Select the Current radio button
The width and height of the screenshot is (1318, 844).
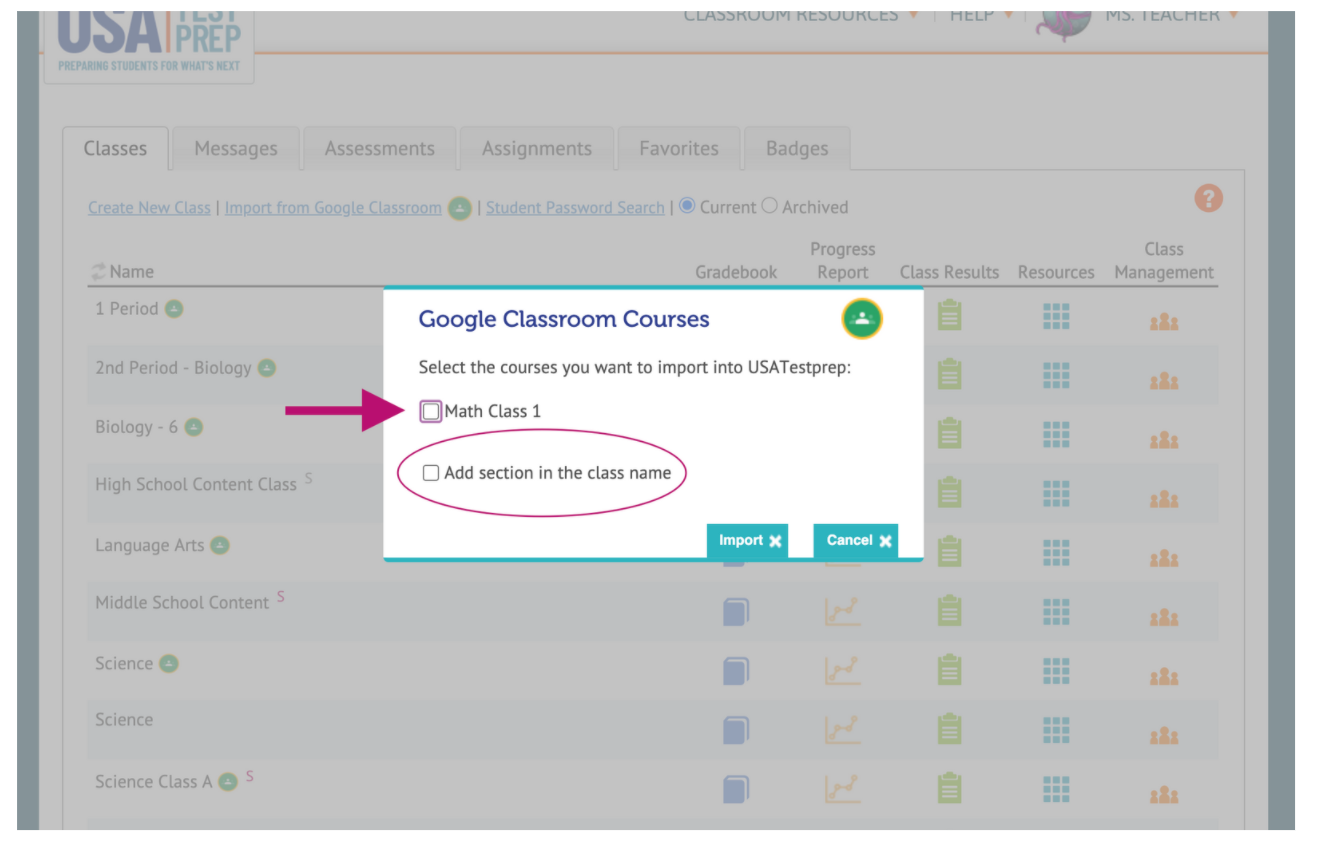point(687,206)
